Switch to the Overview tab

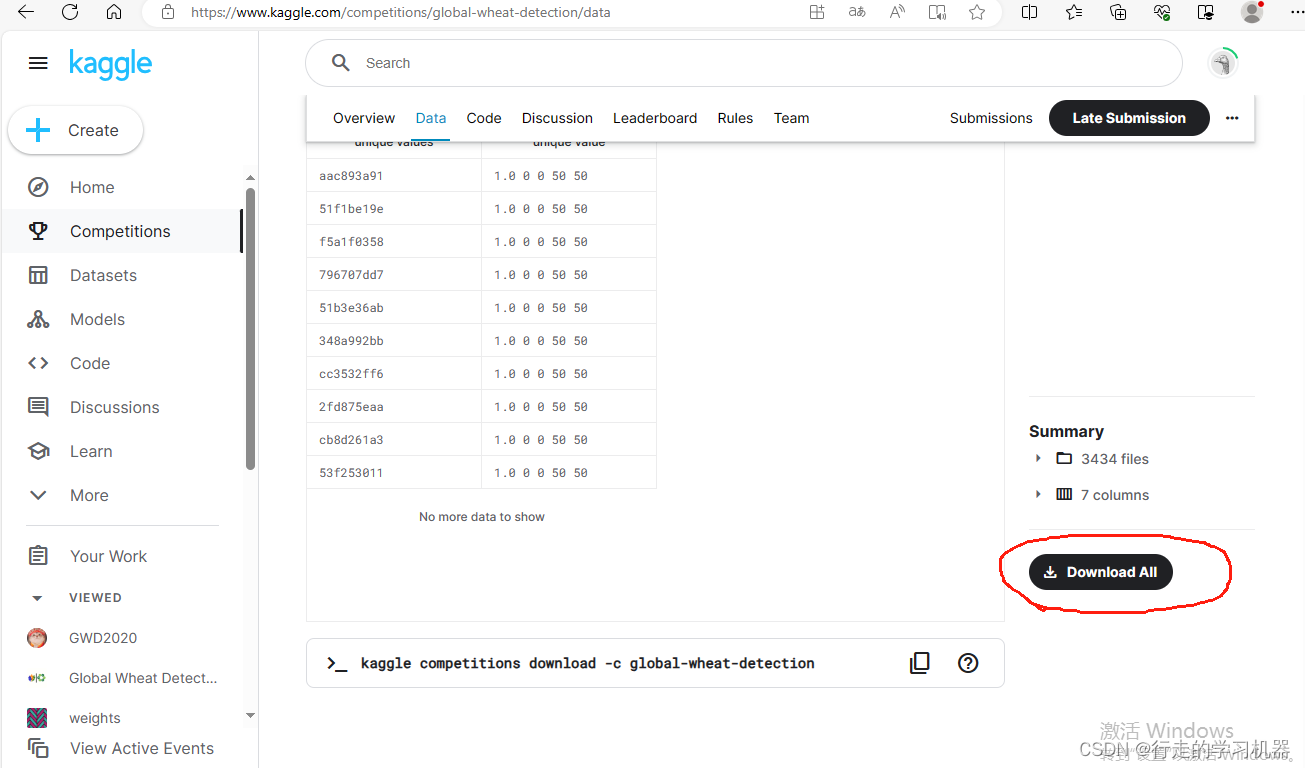(363, 118)
